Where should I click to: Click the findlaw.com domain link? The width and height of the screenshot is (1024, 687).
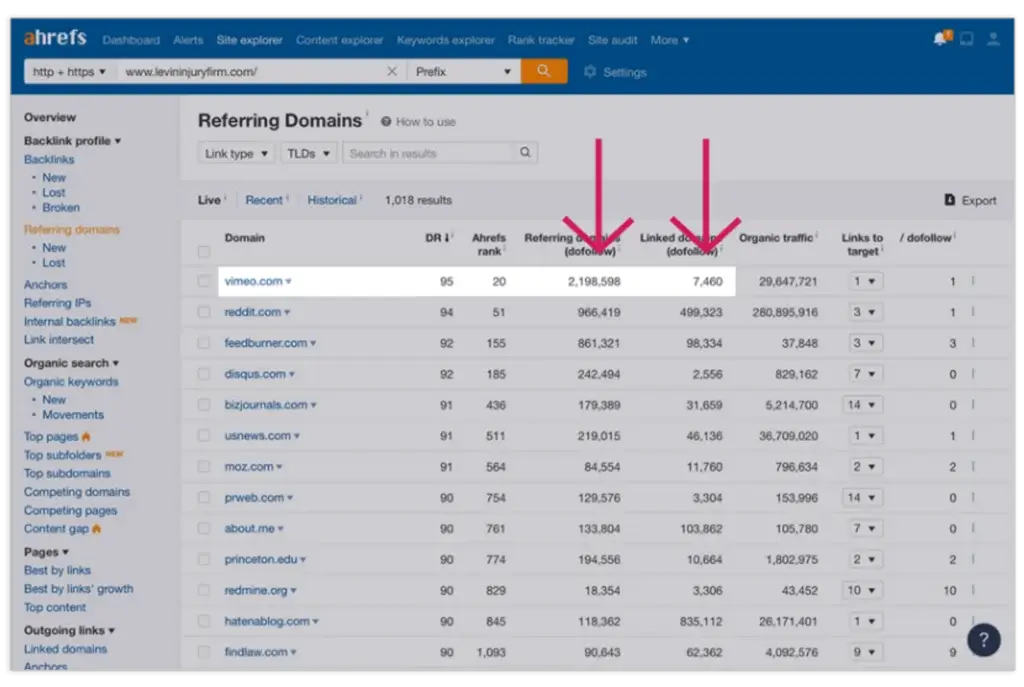click(256, 652)
